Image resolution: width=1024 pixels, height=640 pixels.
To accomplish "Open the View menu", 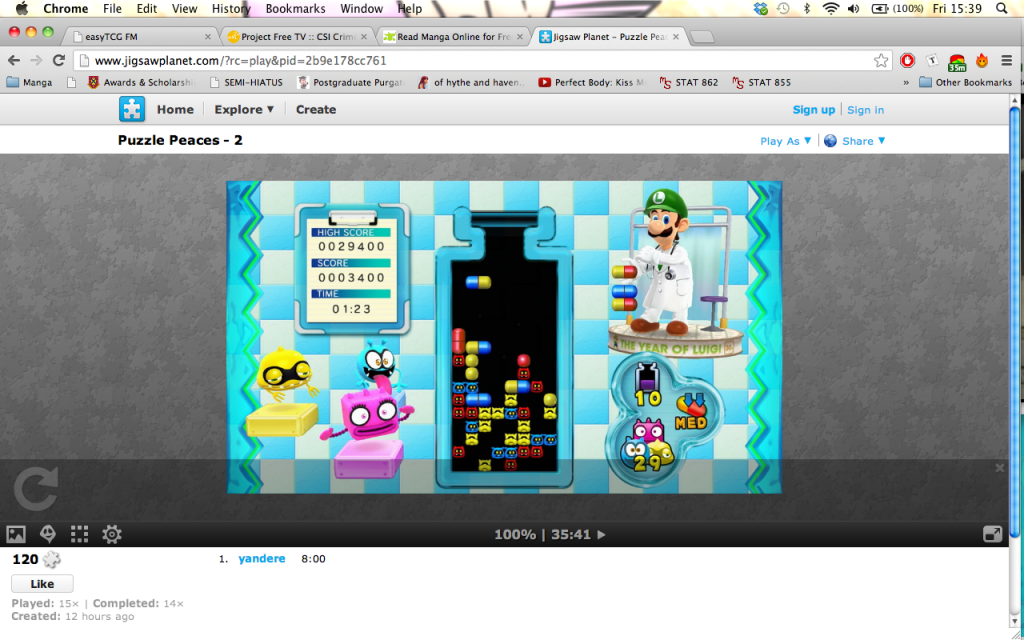I will 185,8.
